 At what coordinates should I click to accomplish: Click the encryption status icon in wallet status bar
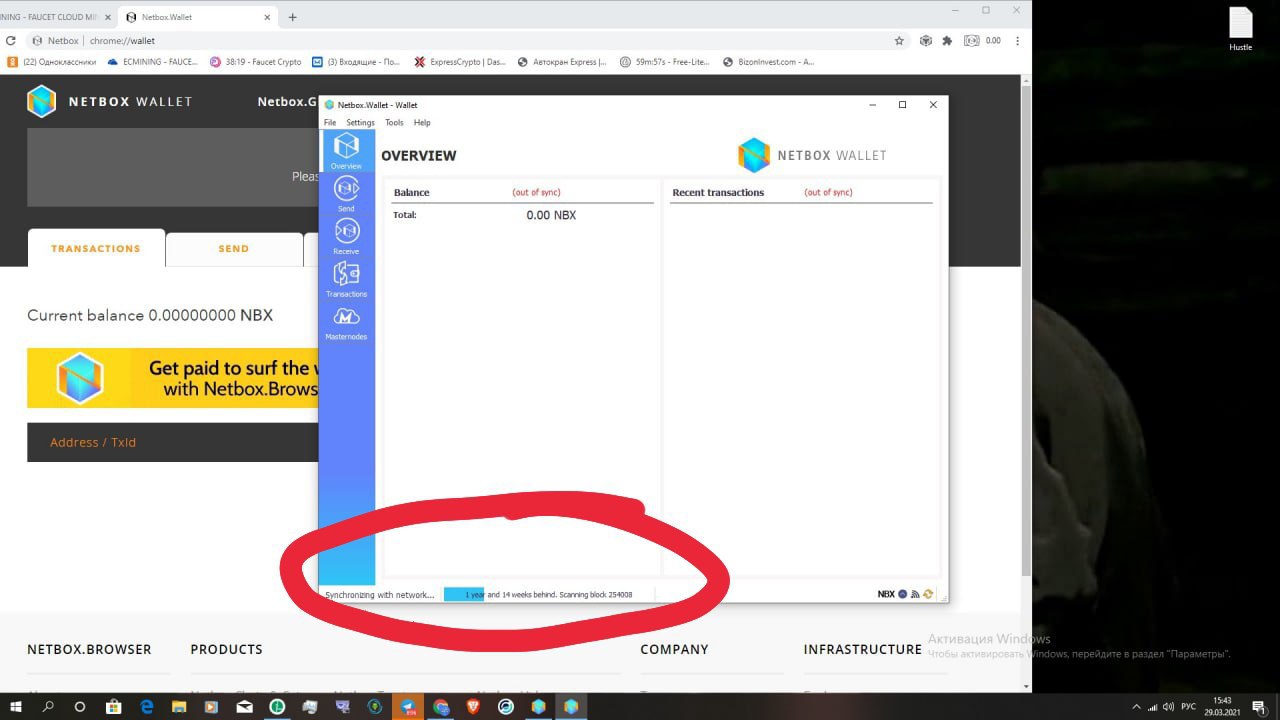(902, 594)
